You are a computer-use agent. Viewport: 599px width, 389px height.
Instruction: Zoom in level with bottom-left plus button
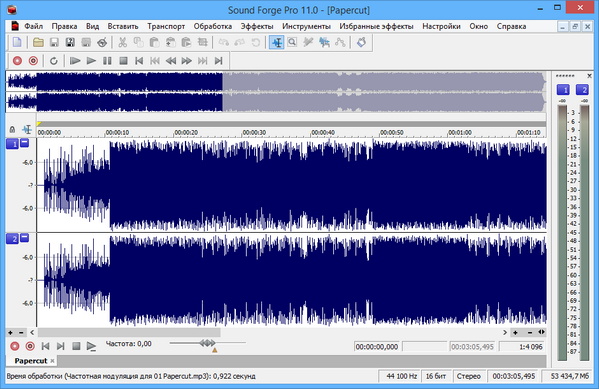10,332
